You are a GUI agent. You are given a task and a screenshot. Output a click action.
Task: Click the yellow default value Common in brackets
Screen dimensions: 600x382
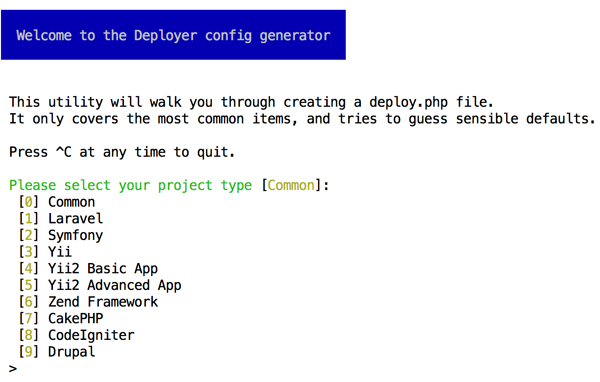[291, 186]
